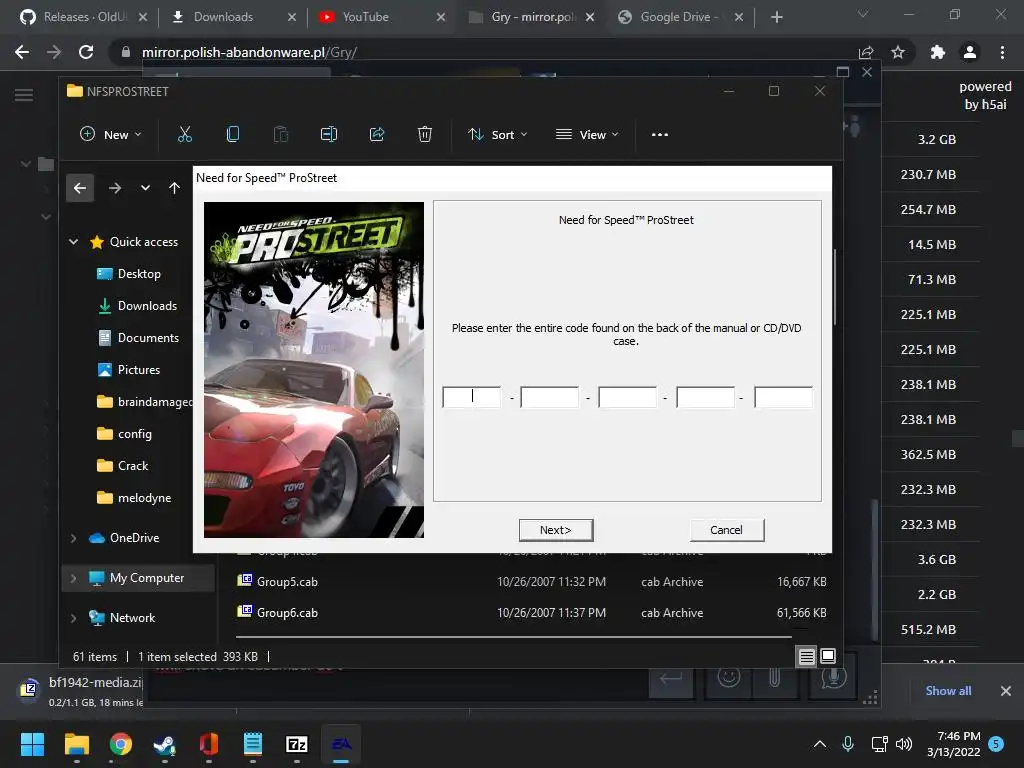Open the Sort dropdown

pyautogui.click(x=498, y=135)
